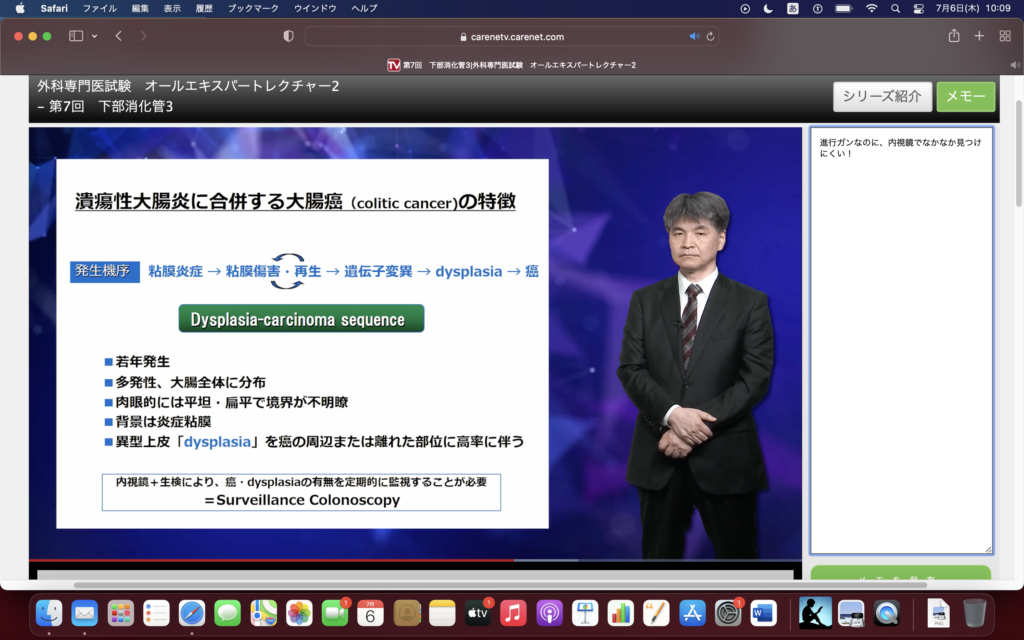Toggle Do Not Disturb moon icon

click(768, 8)
